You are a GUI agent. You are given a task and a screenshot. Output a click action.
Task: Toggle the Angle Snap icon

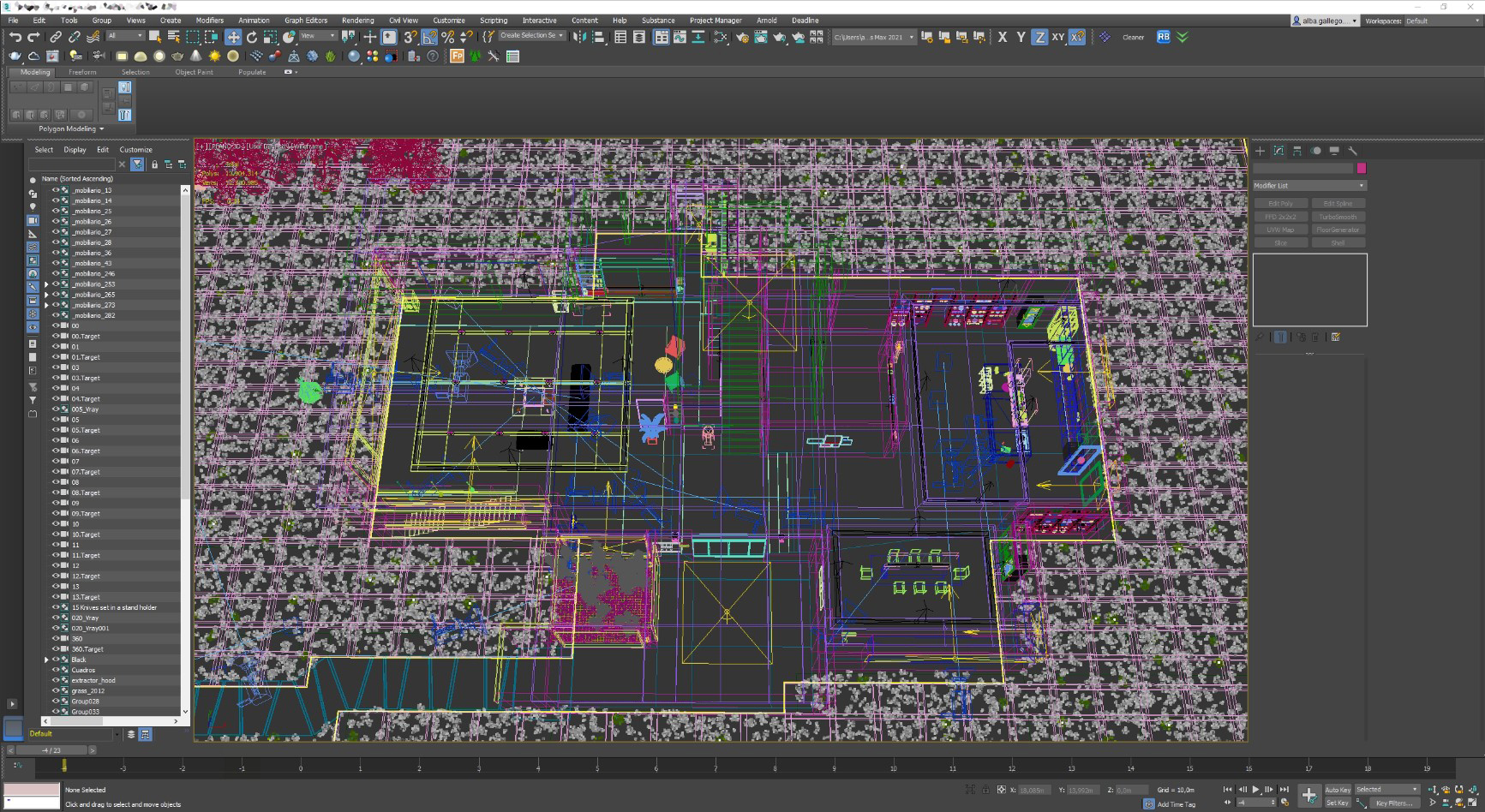429,37
